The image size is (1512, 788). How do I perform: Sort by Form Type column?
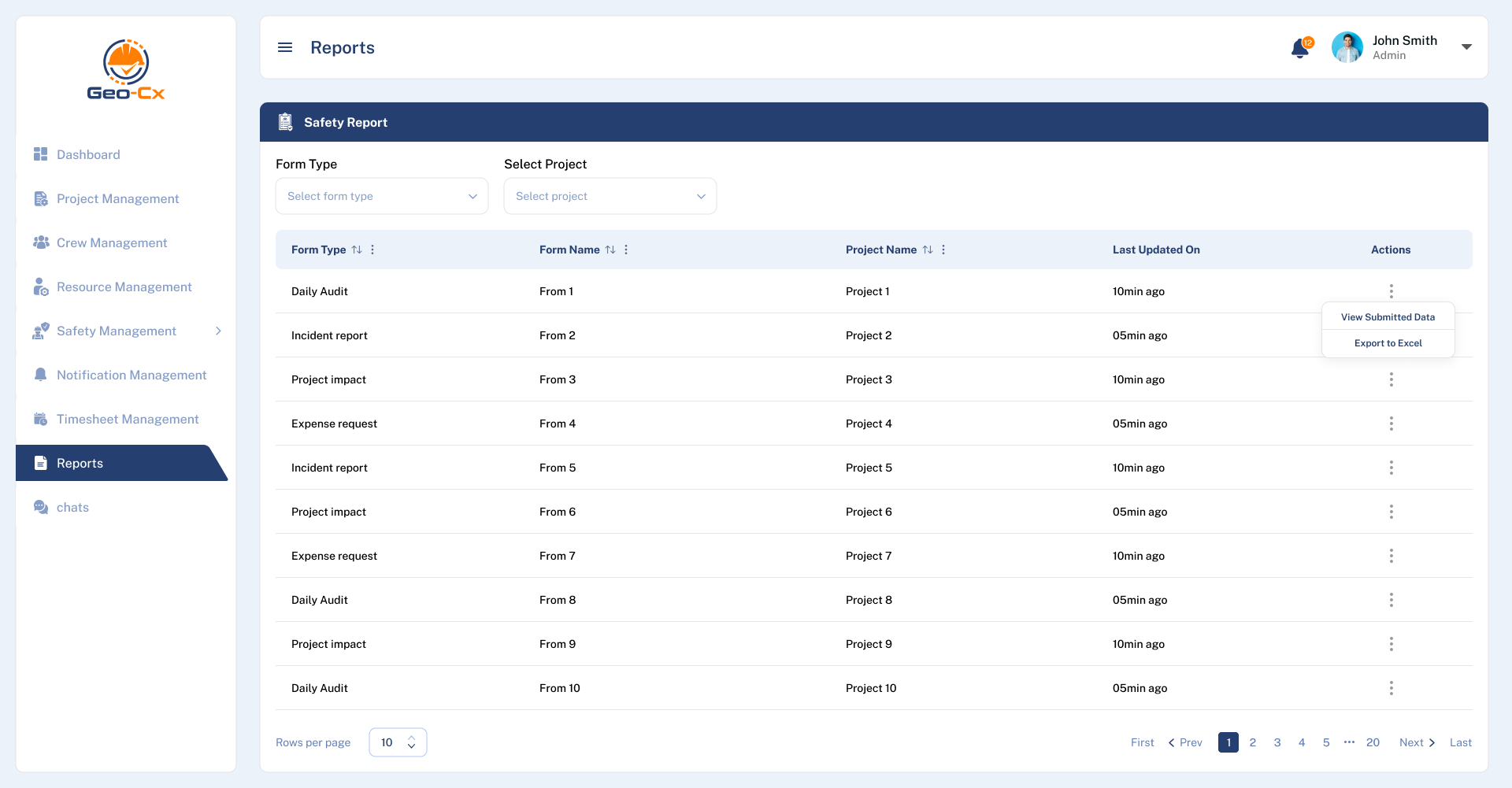357,250
